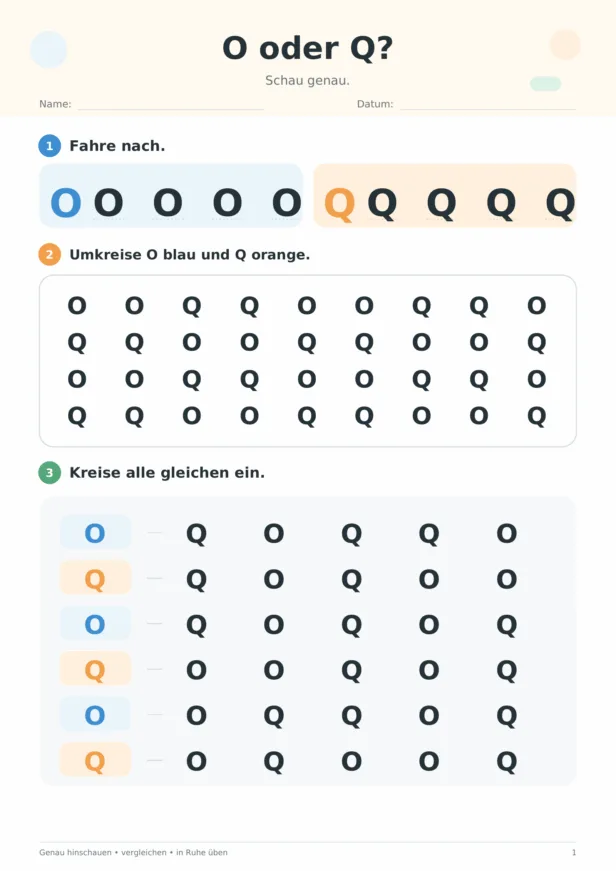Click the blue O sample in first matching row
Image resolution: width=616 pixels, height=871 pixels.
(x=95, y=533)
